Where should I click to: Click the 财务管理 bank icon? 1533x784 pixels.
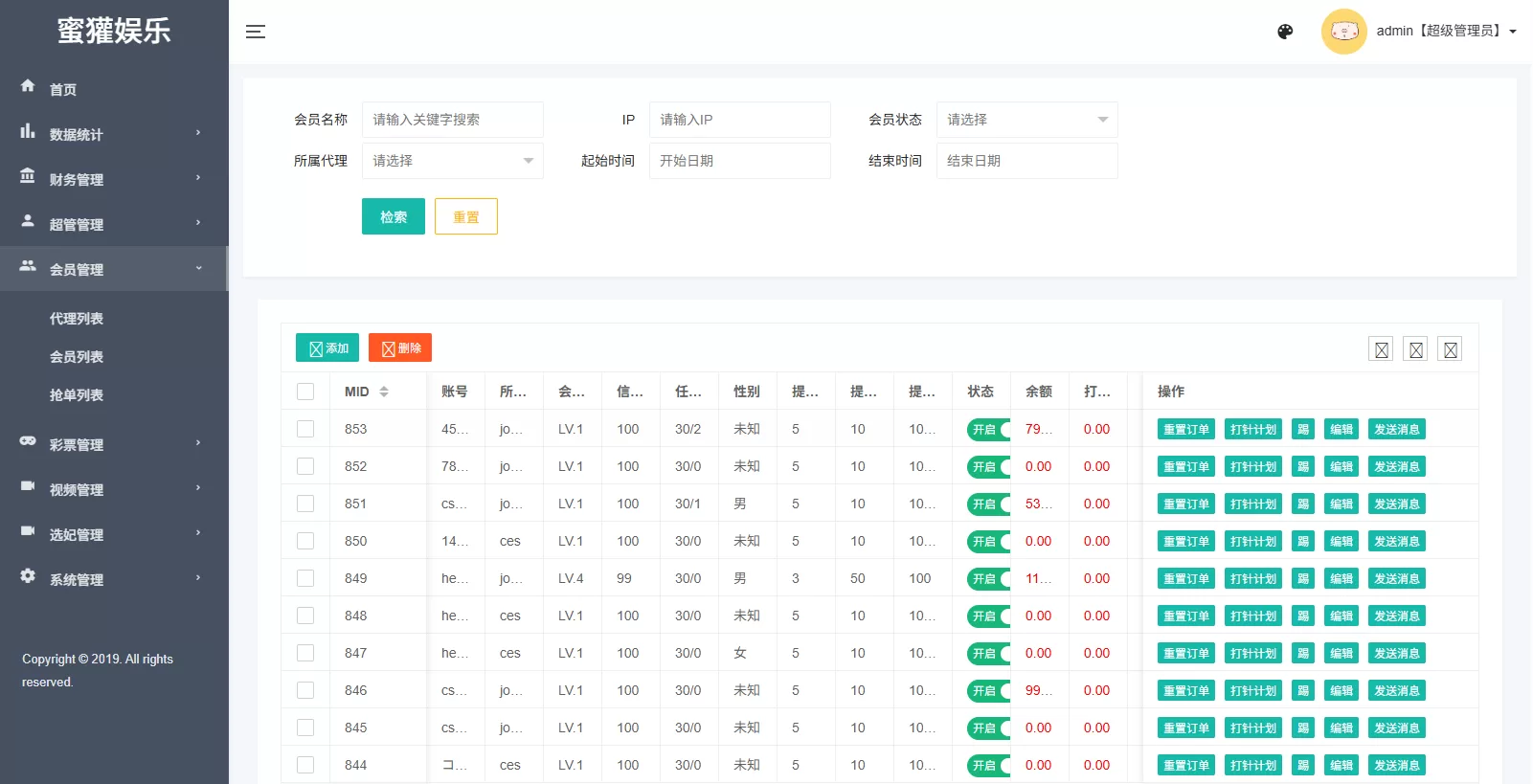[x=28, y=176]
